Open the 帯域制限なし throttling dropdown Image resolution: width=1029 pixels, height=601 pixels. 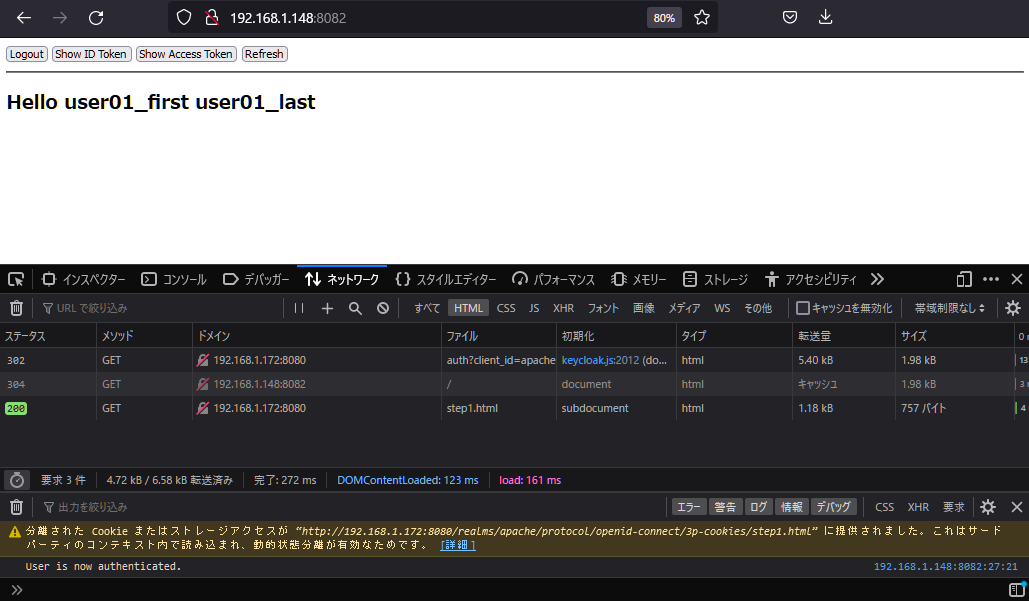click(949, 308)
